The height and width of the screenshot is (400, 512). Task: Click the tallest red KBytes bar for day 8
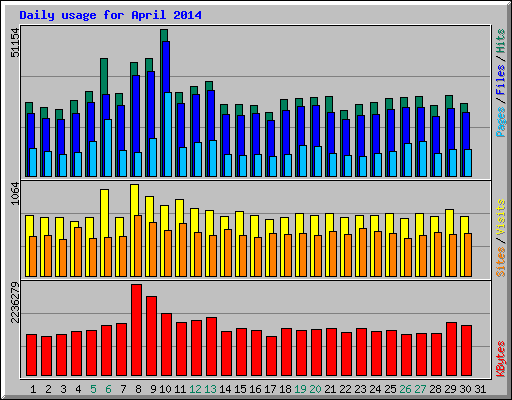136,330
